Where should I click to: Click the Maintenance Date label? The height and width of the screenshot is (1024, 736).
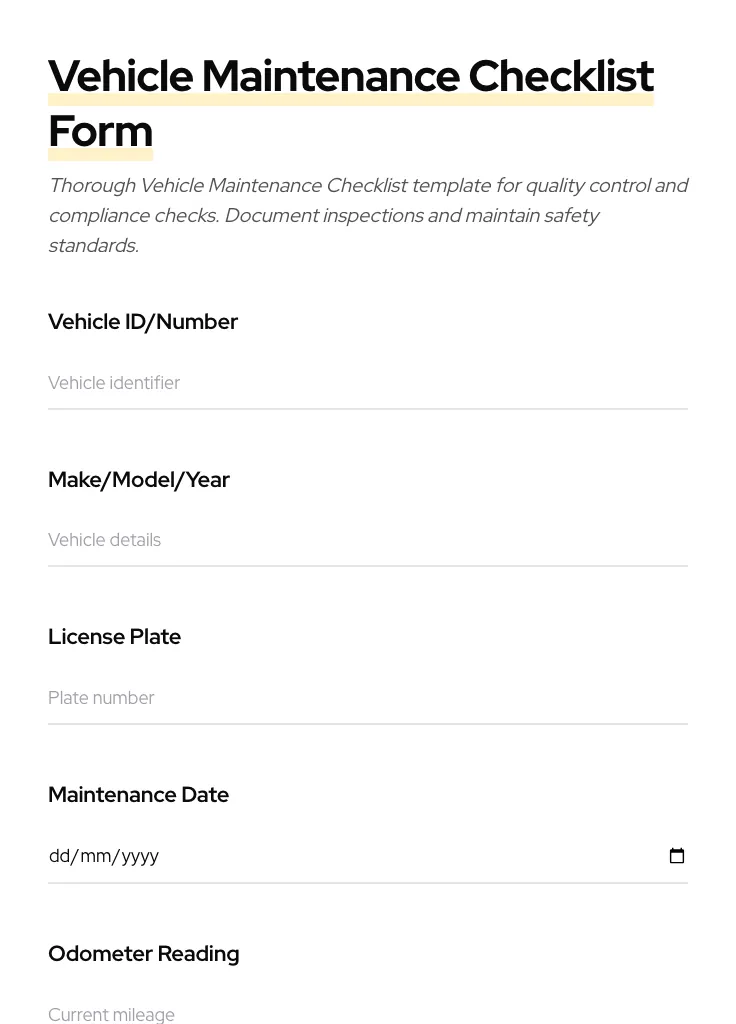[x=138, y=795]
